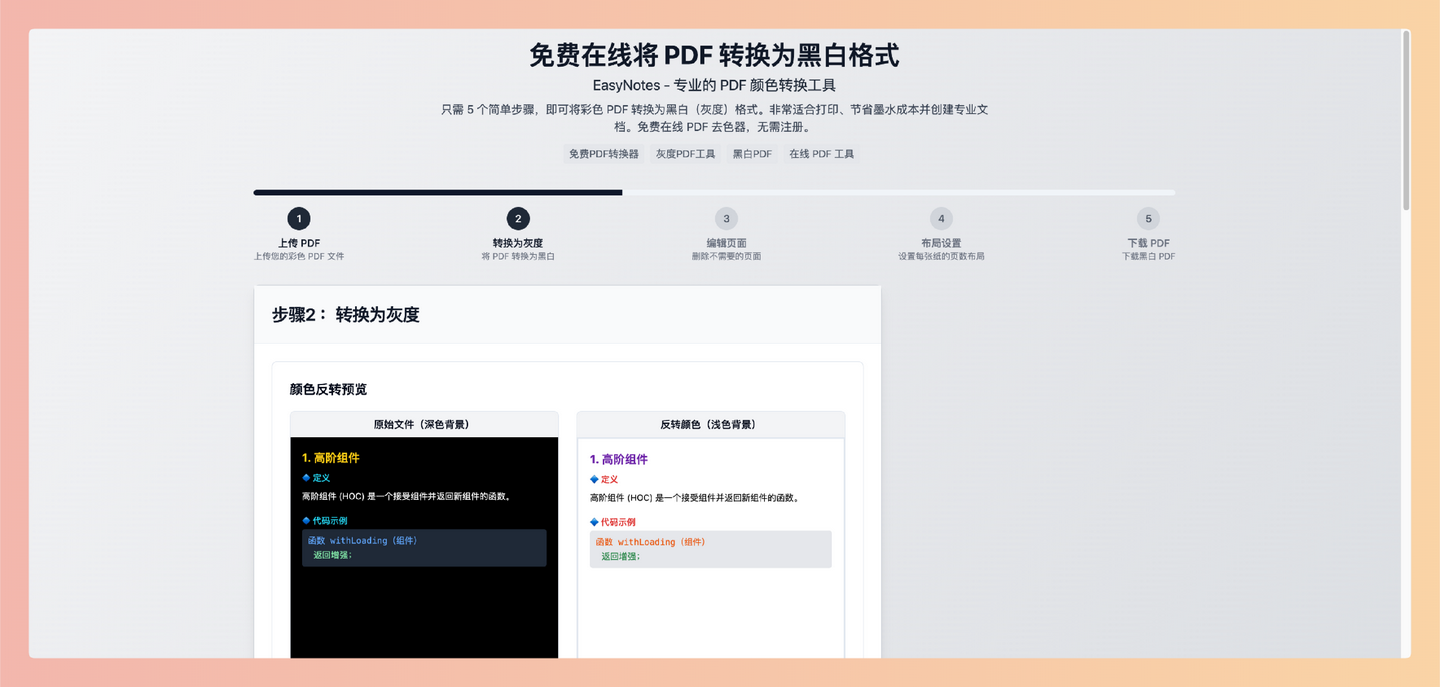1440x687 pixels.
Task: Go to step 3 circle 编辑页面
Action: 726,219
